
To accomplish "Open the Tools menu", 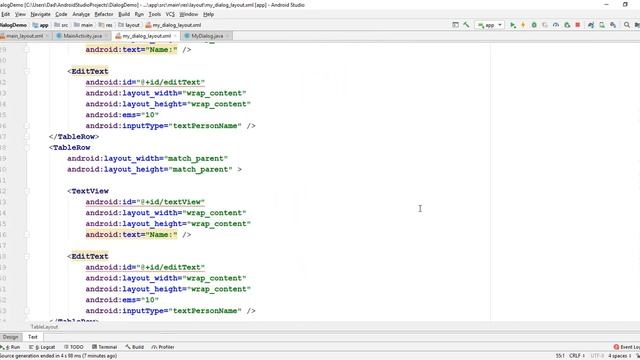I will (154, 14).
